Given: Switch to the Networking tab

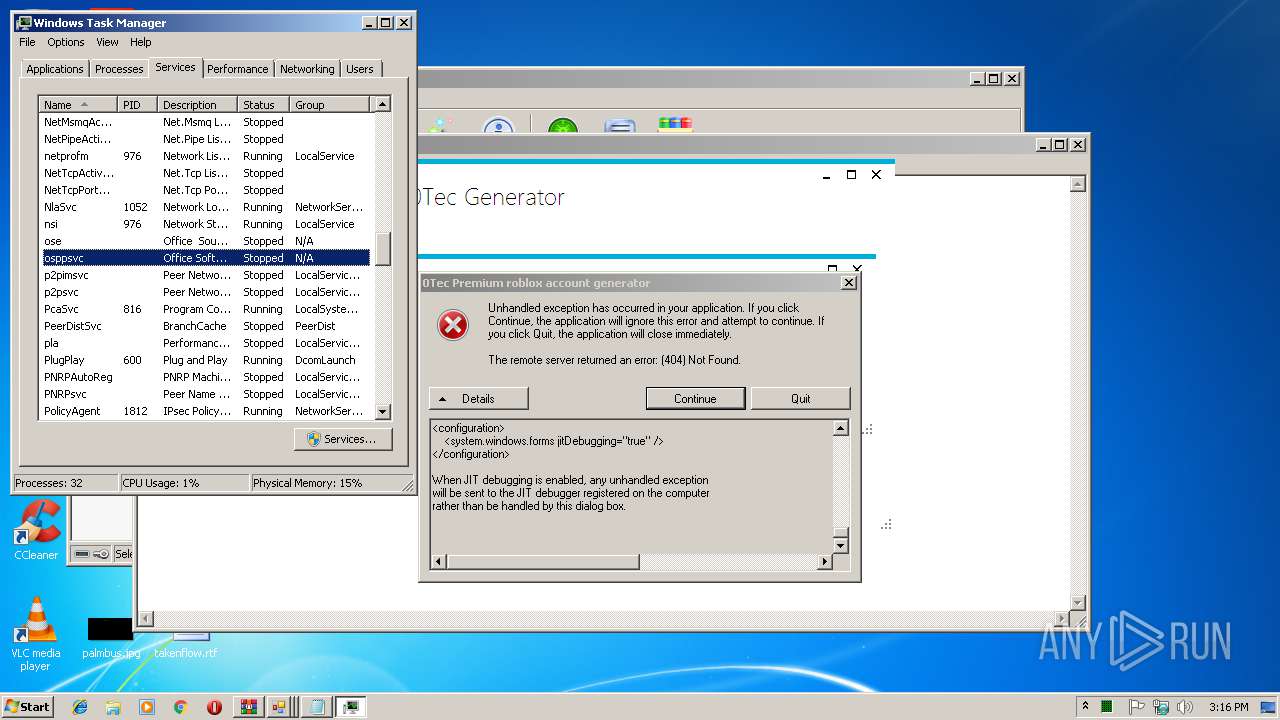Looking at the screenshot, I should click(x=307, y=69).
